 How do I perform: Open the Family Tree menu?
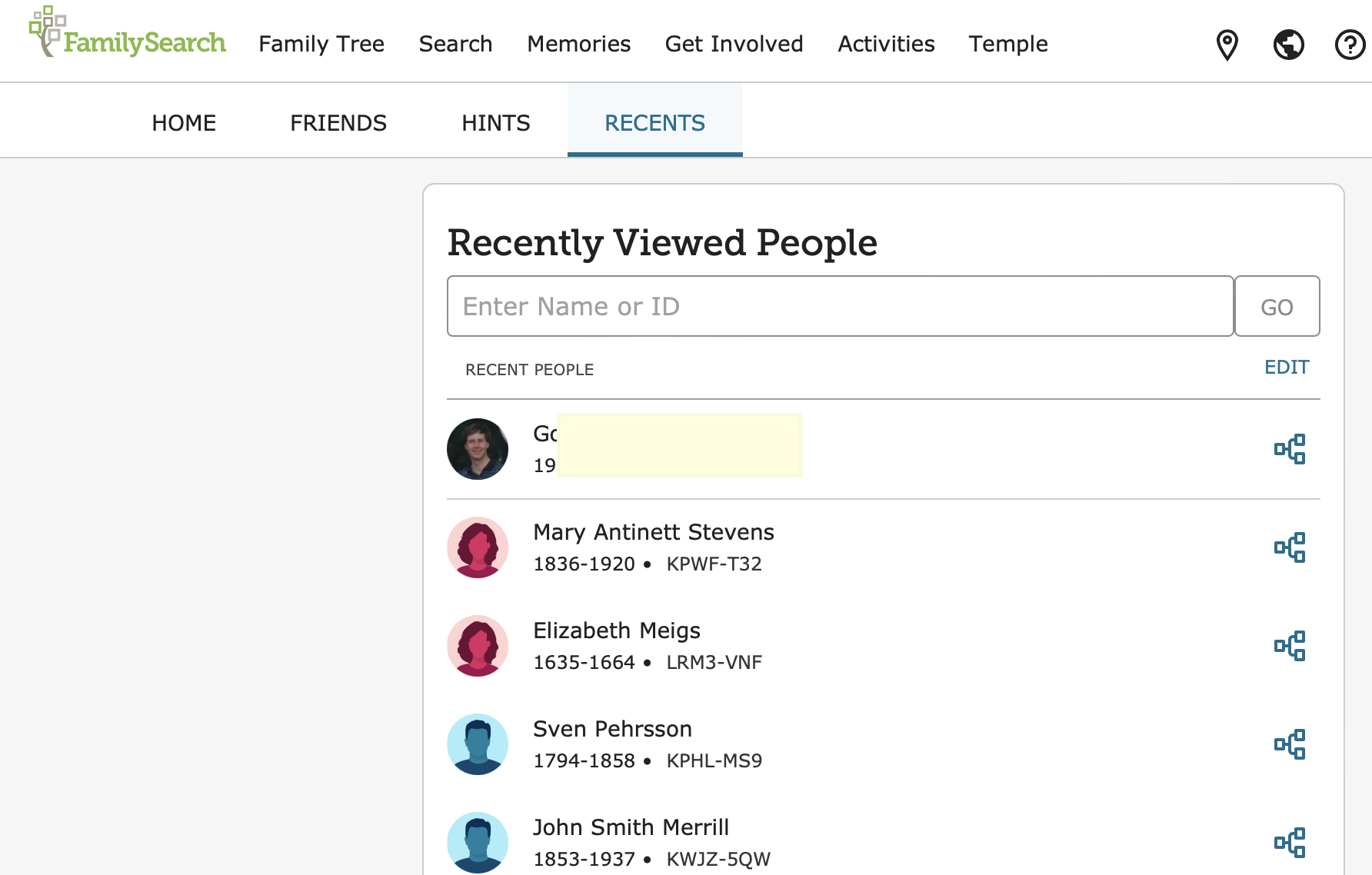[x=321, y=44]
